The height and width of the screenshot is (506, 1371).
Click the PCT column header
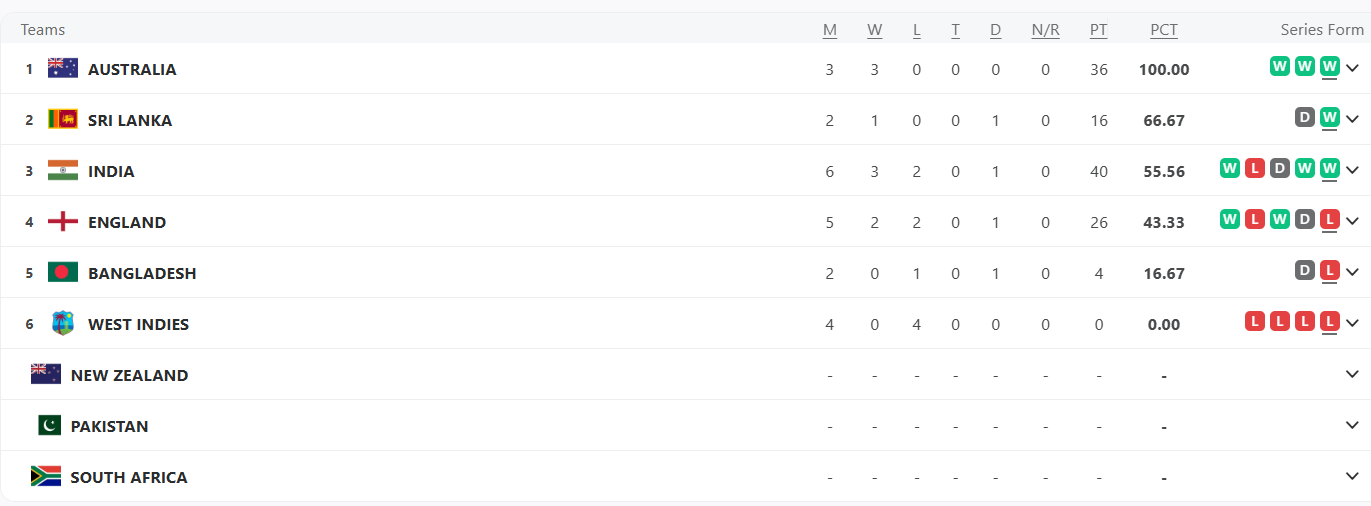click(x=1164, y=30)
